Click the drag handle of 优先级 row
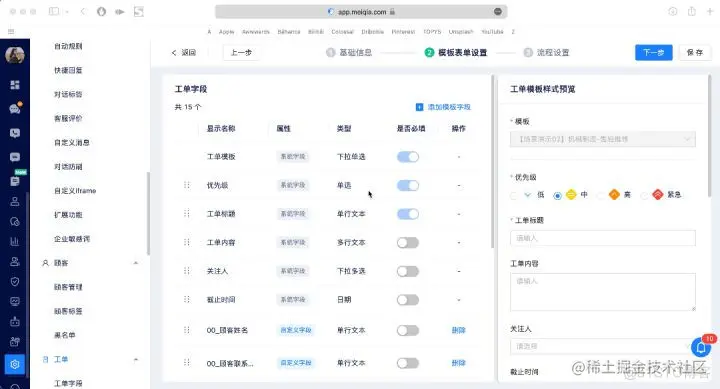The image size is (720, 389). tap(186, 185)
